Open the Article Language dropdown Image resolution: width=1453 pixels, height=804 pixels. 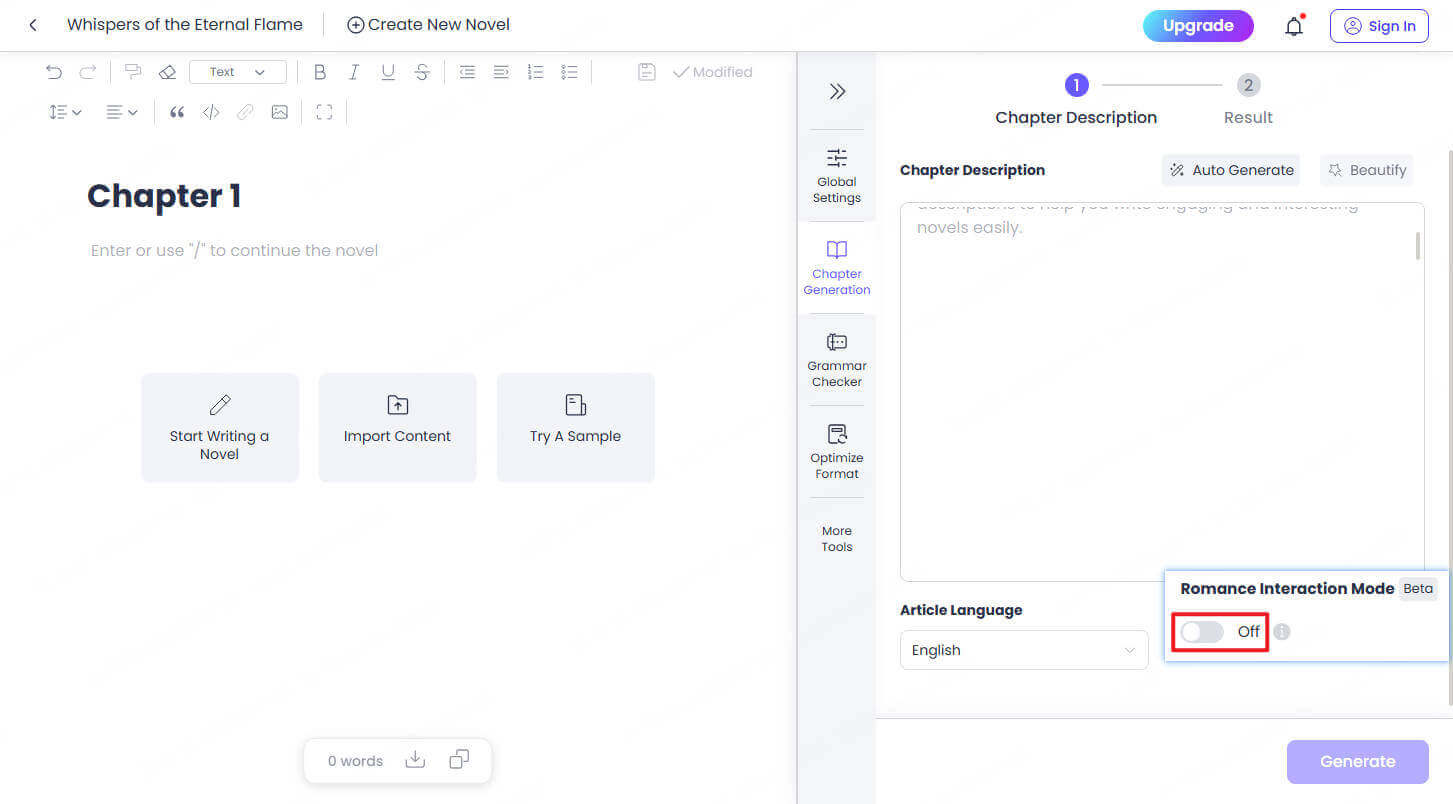pyautogui.click(x=1023, y=650)
